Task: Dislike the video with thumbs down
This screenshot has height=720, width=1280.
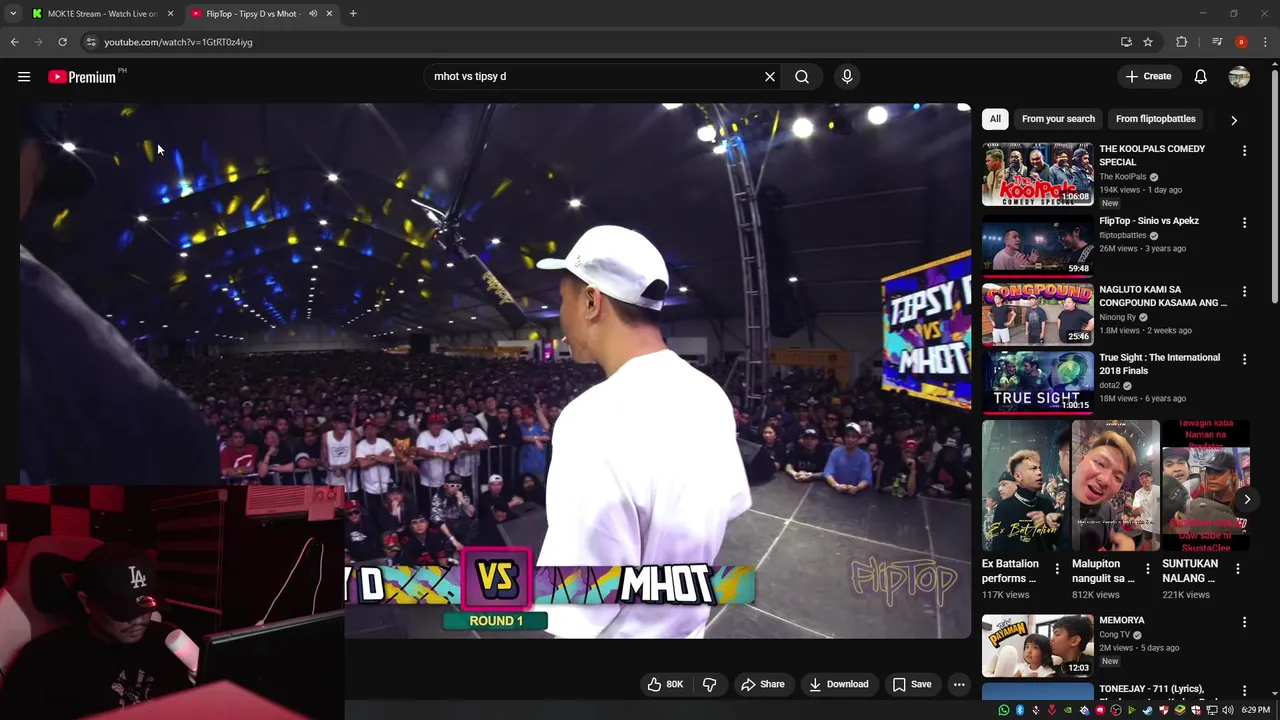Action: 709,684
